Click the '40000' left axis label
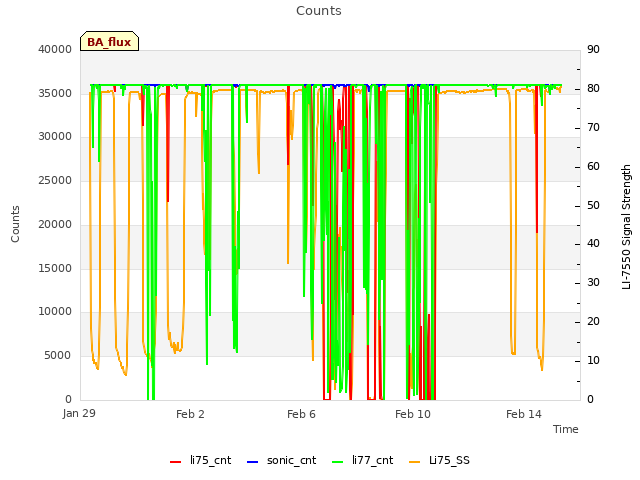Viewport: 640px width, 480px height. pos(55,49)
